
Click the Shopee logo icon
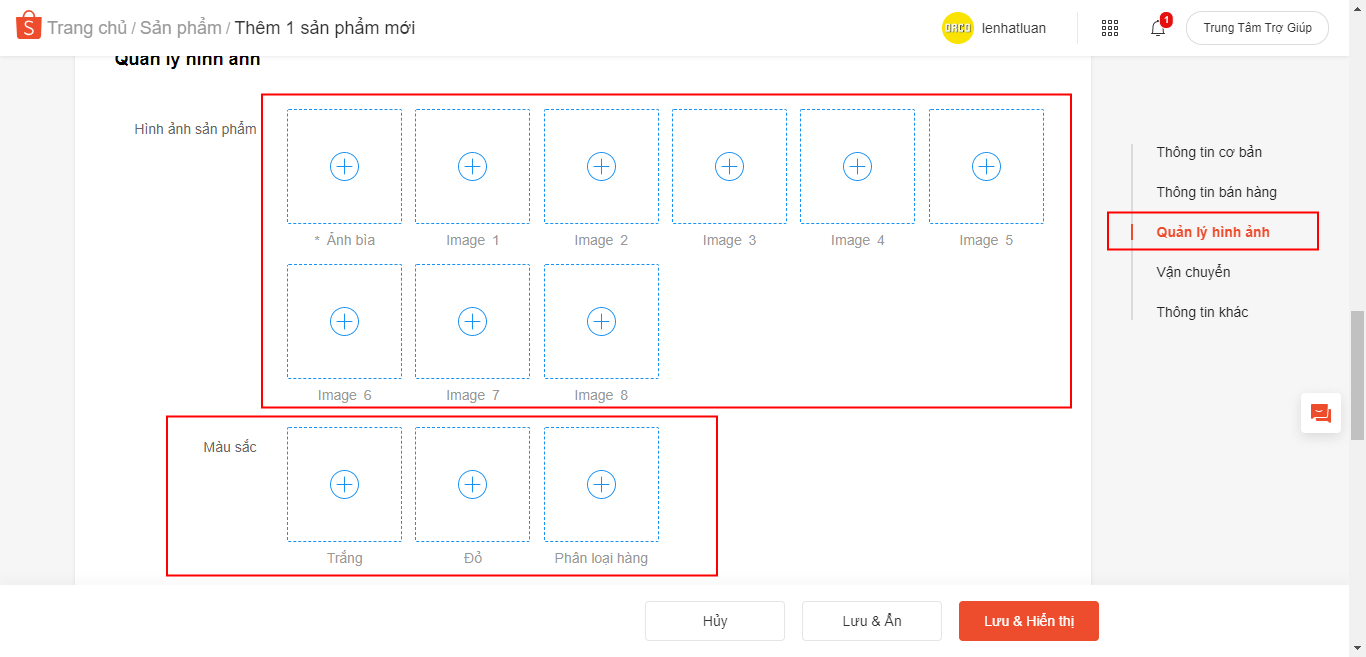click(28, 24)
